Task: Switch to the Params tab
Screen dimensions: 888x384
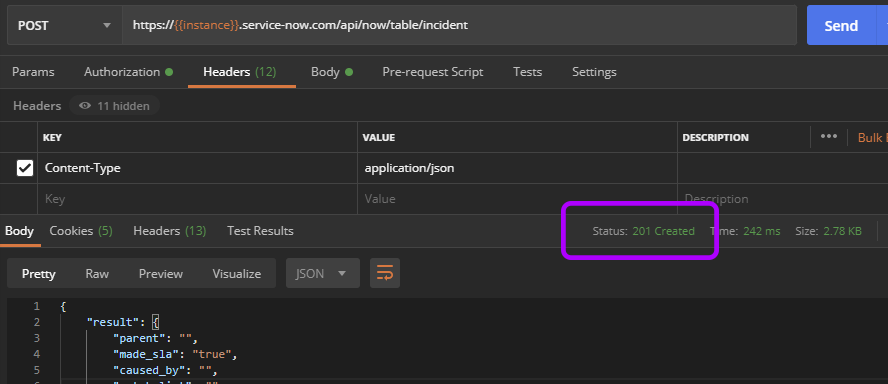Action: [33, 72]
